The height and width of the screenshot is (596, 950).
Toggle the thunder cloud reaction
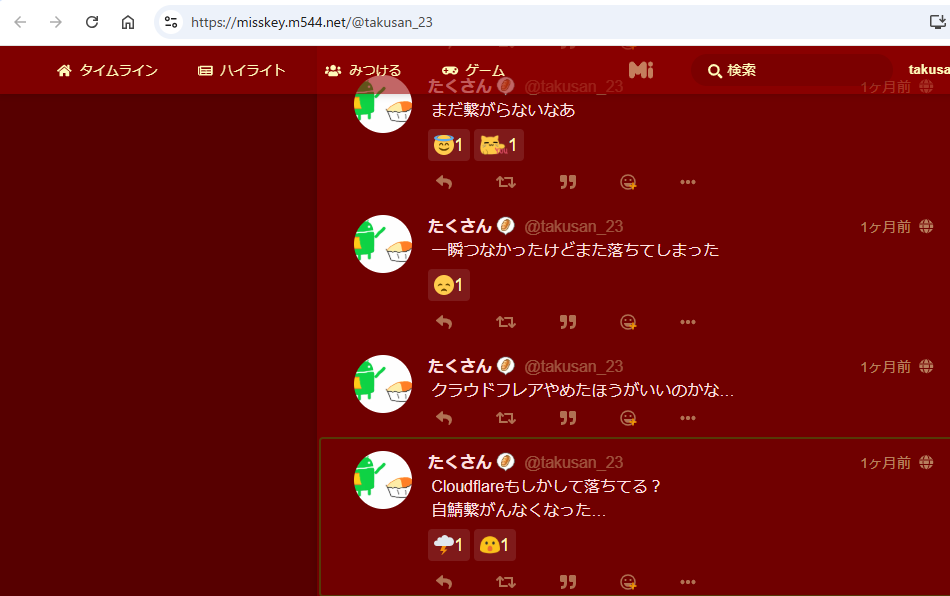pos(448,545)
